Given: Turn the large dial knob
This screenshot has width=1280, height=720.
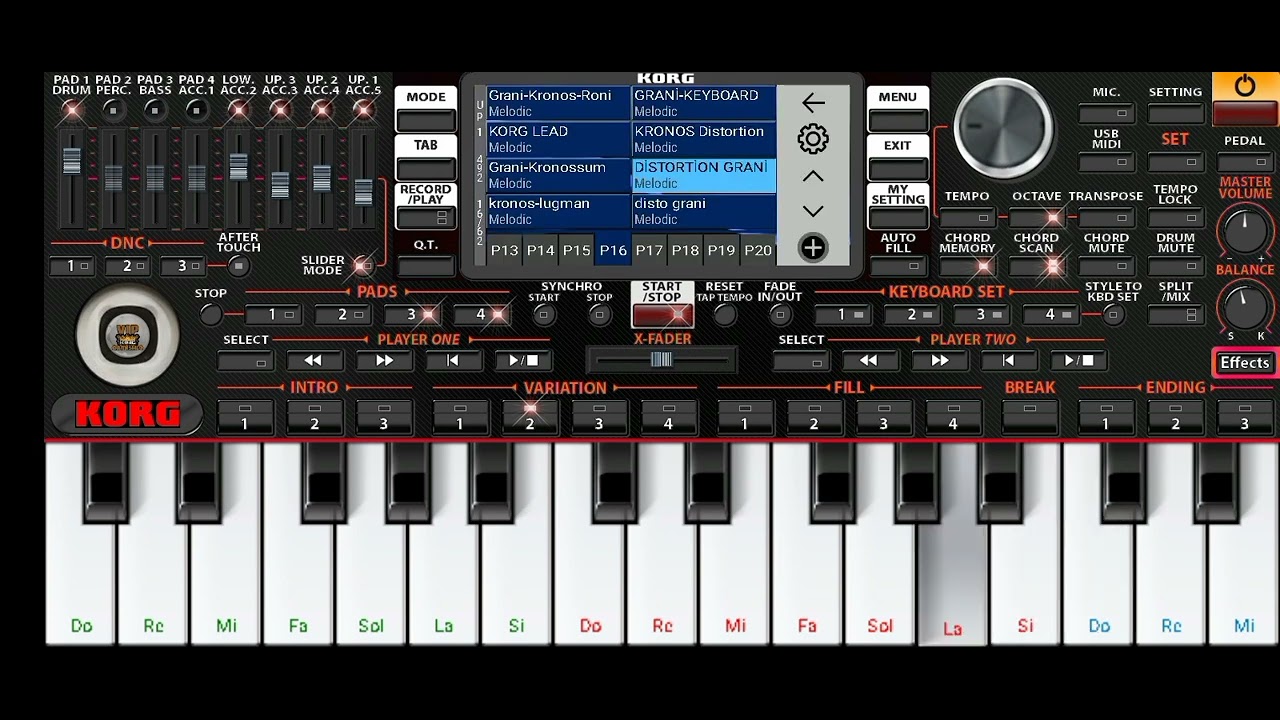Looking at the screenshot, I should point(1003,127).
